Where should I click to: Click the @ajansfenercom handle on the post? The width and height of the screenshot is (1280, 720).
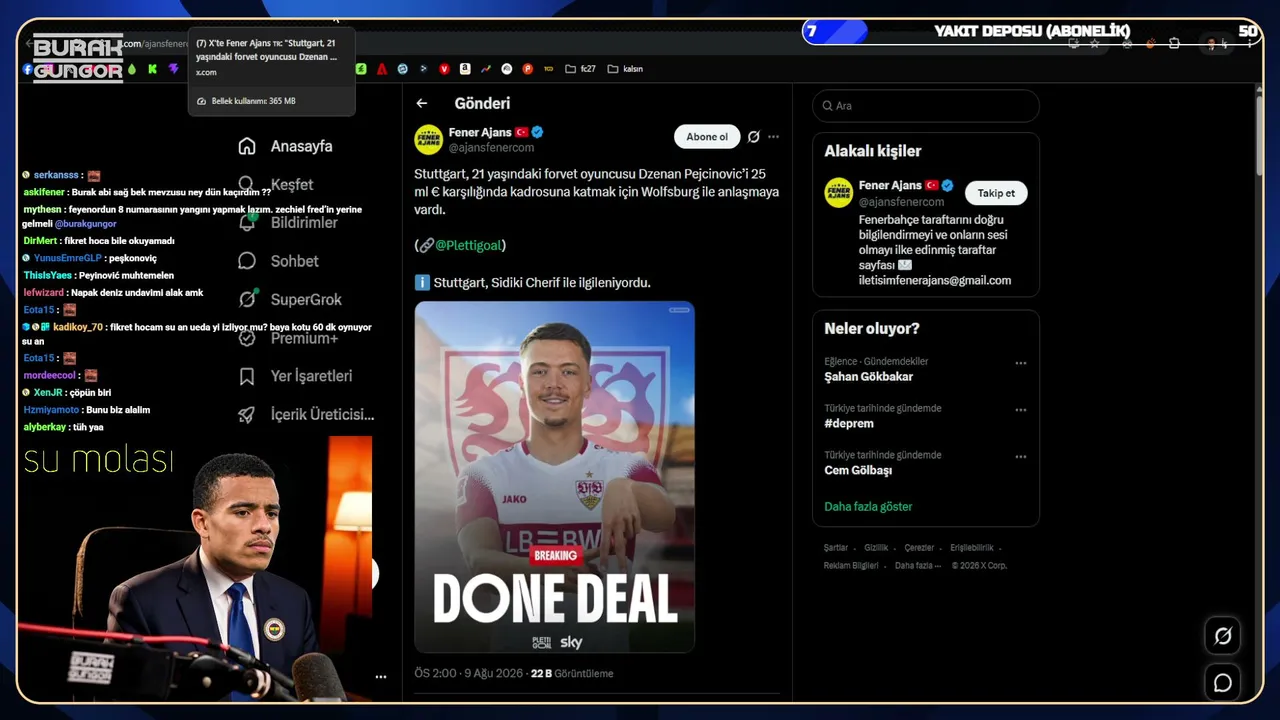click(491, 148)
